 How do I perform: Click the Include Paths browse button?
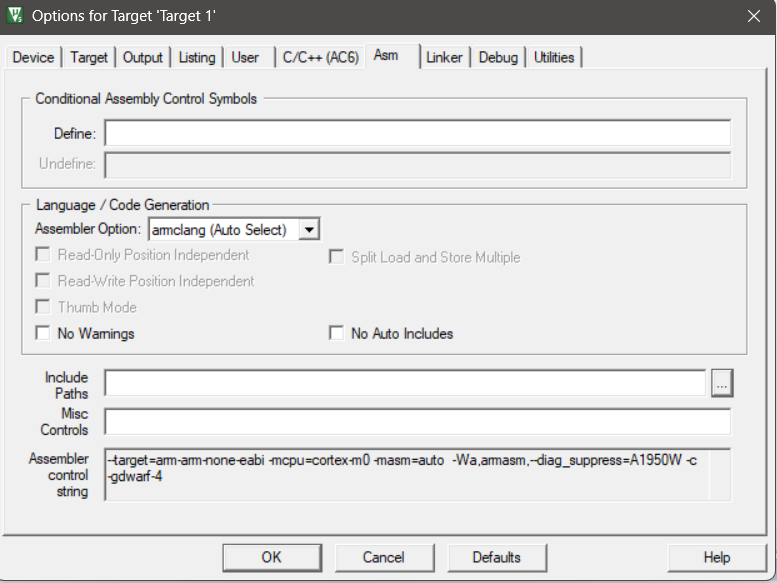point(722,382)
